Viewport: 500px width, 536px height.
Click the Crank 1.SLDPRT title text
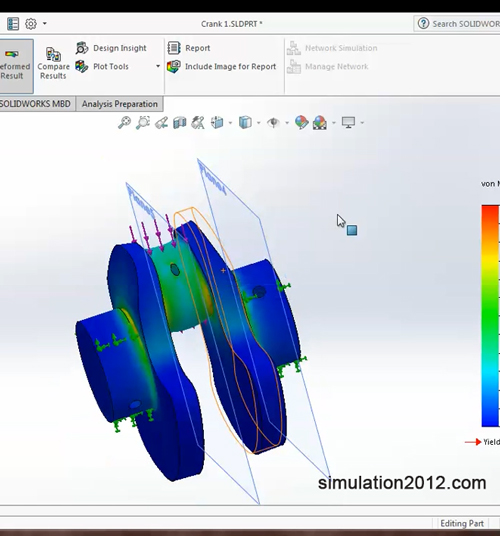pyautogui.click(x=231, y=24)
